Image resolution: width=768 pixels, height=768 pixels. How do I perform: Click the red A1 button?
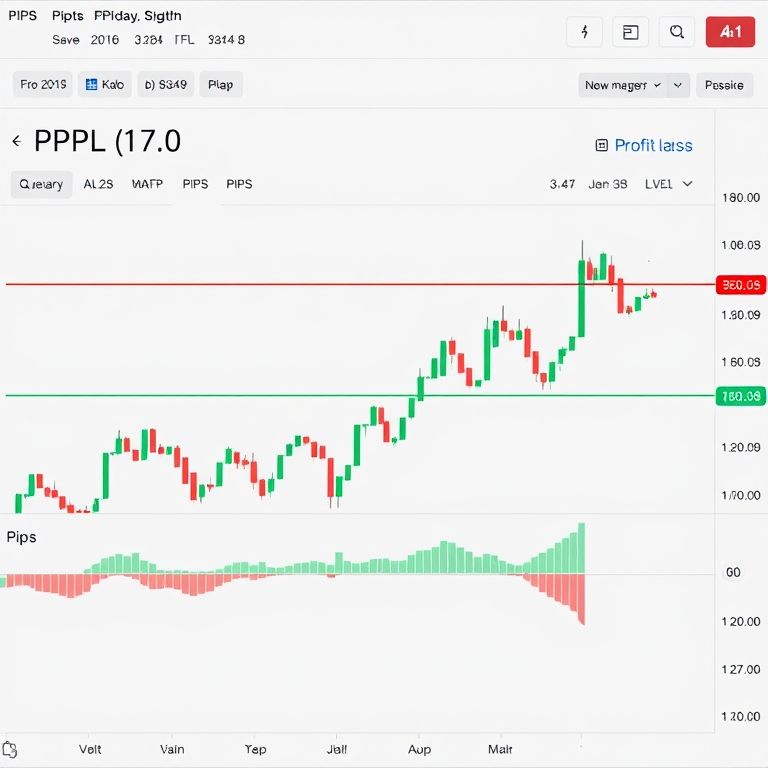click(730, 32)
